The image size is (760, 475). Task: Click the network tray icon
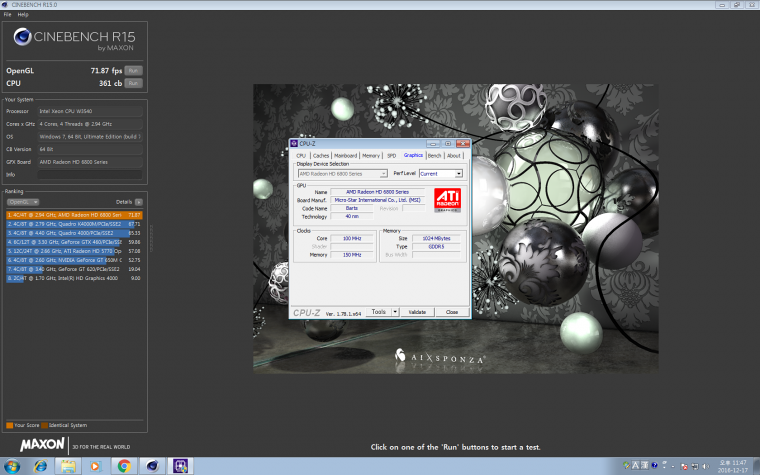pyautogui.click(x=695, y=467)
